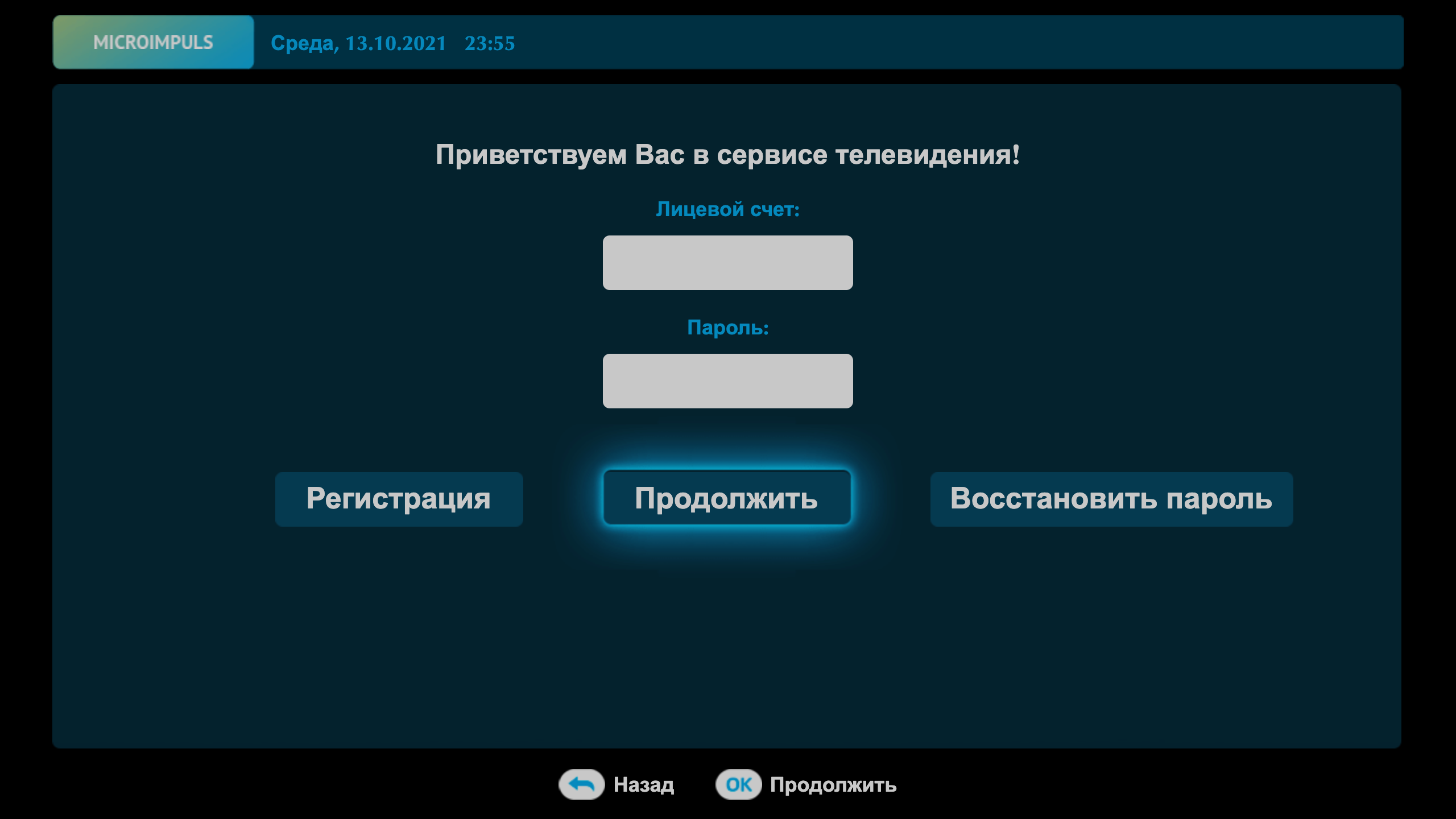Click Восстановить пароль button
1456x819 pixels.
(1110, 499)
